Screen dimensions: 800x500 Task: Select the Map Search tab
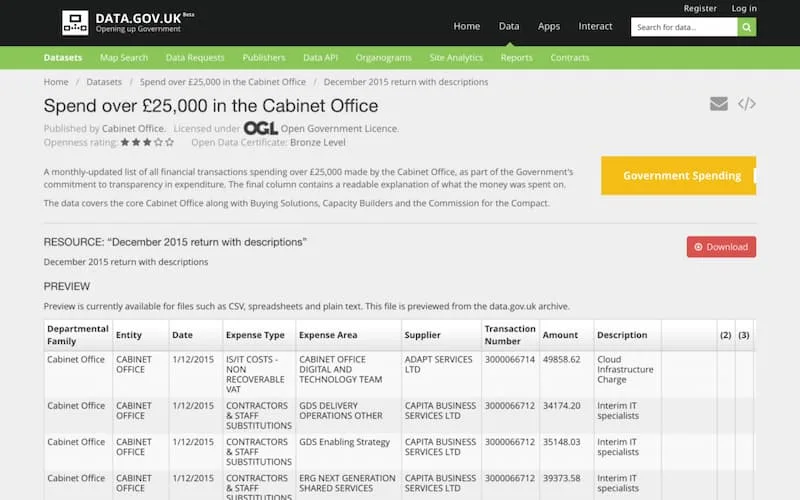123,58
